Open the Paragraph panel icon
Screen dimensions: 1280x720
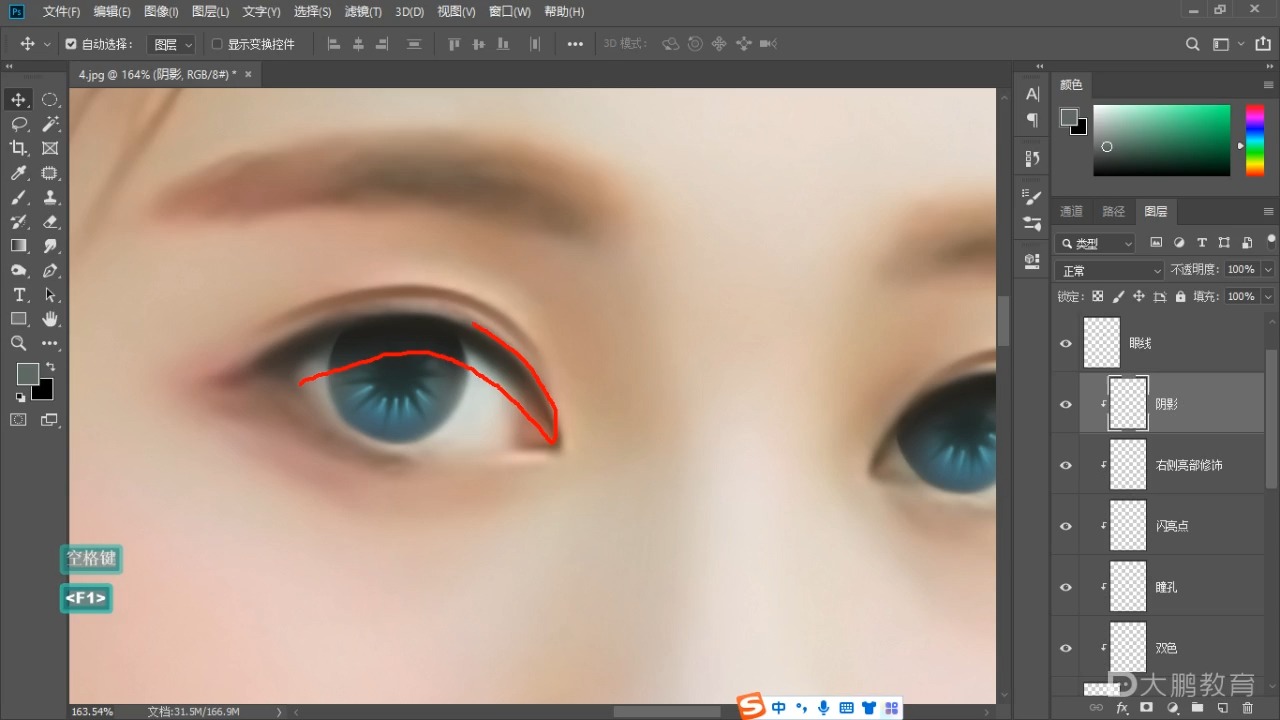1032,120
